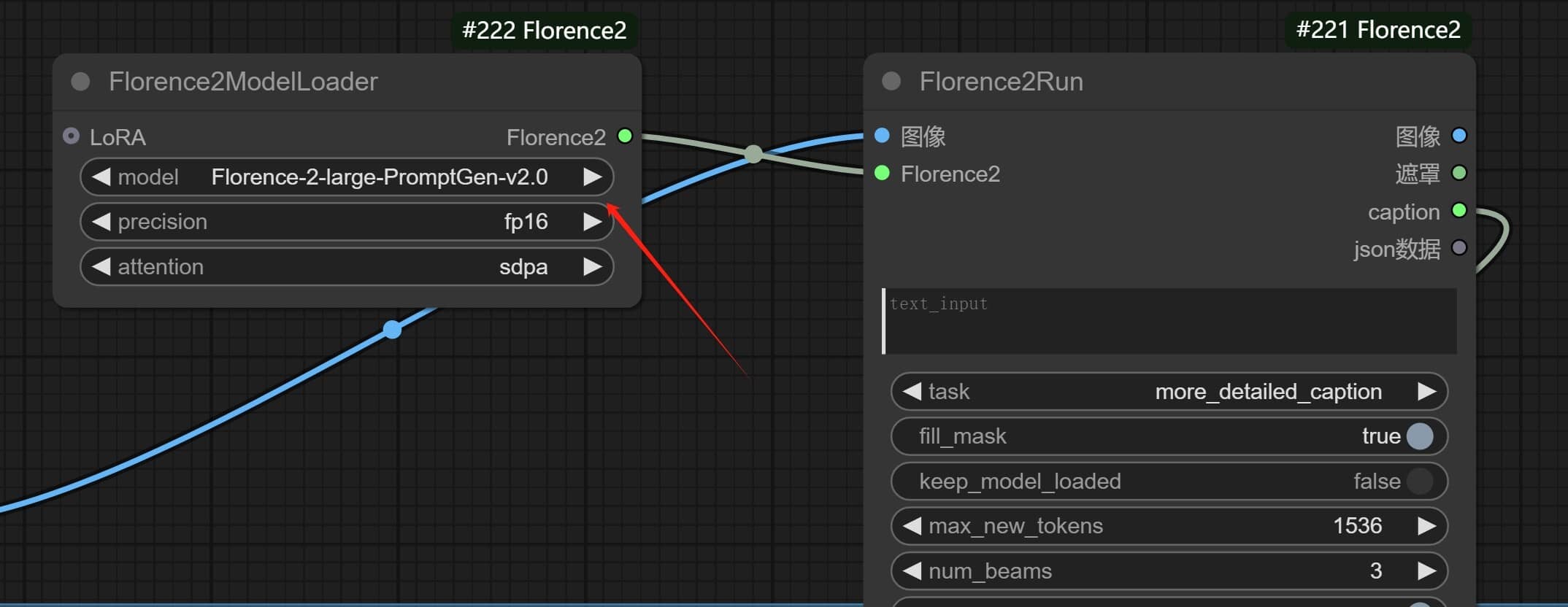Click the 图像 output socket on Florence2Run
The image size is (1568, 607).
[x=1459, y=136]
